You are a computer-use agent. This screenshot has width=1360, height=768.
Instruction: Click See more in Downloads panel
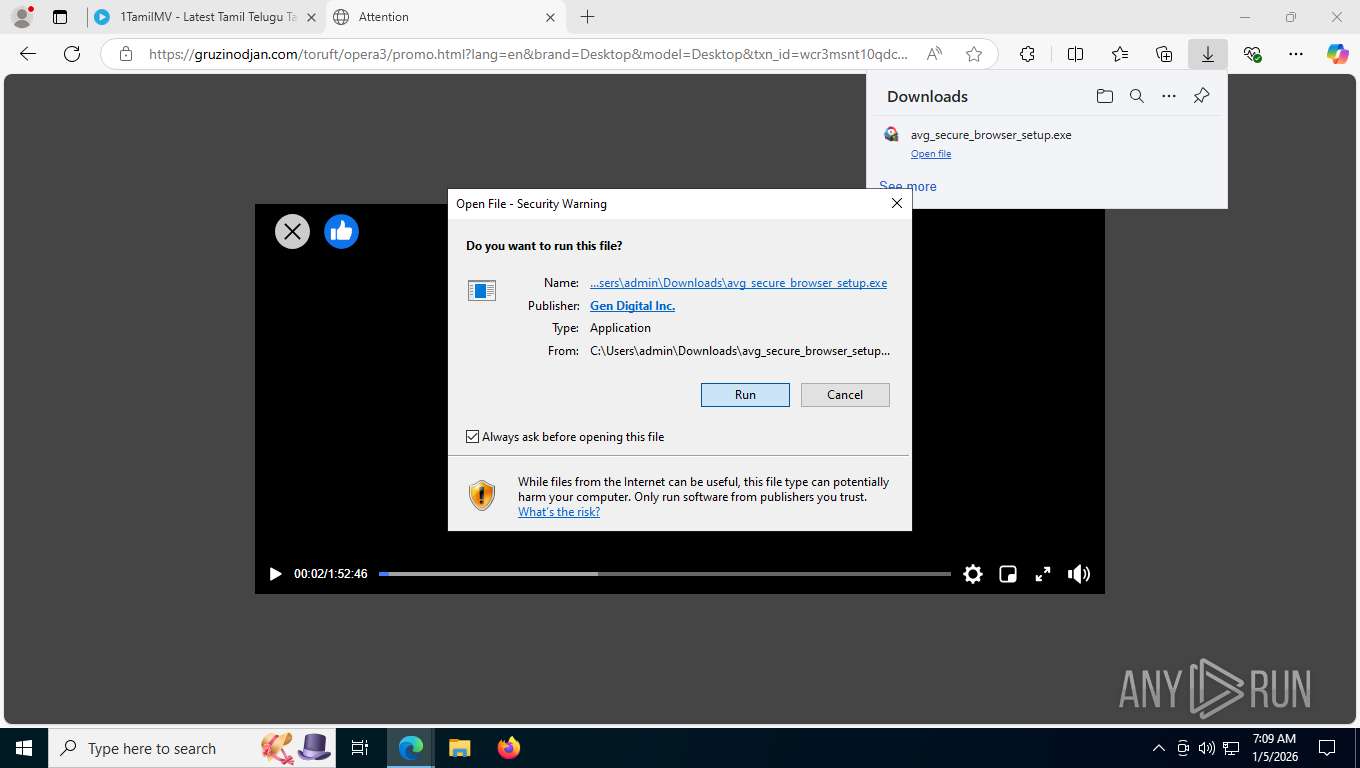pos(908,186)
